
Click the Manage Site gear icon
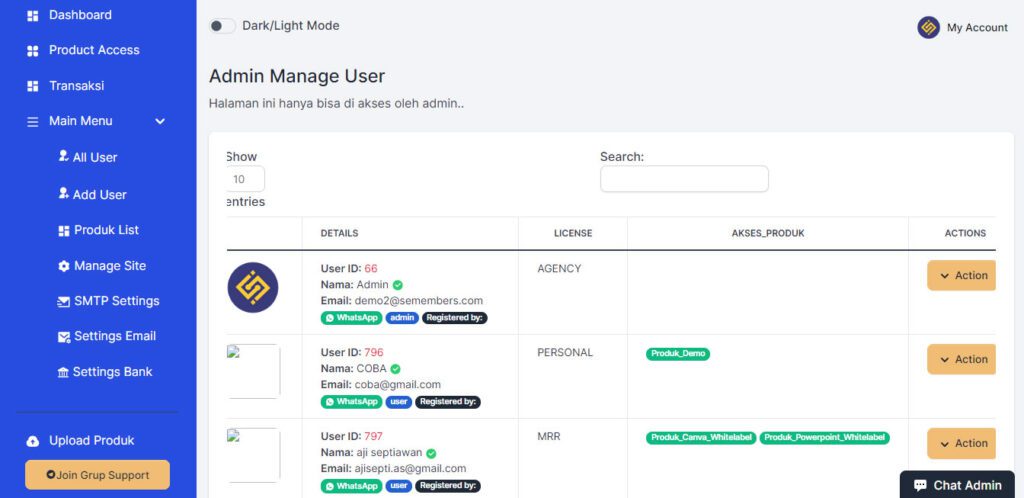(x=64, y=266)
